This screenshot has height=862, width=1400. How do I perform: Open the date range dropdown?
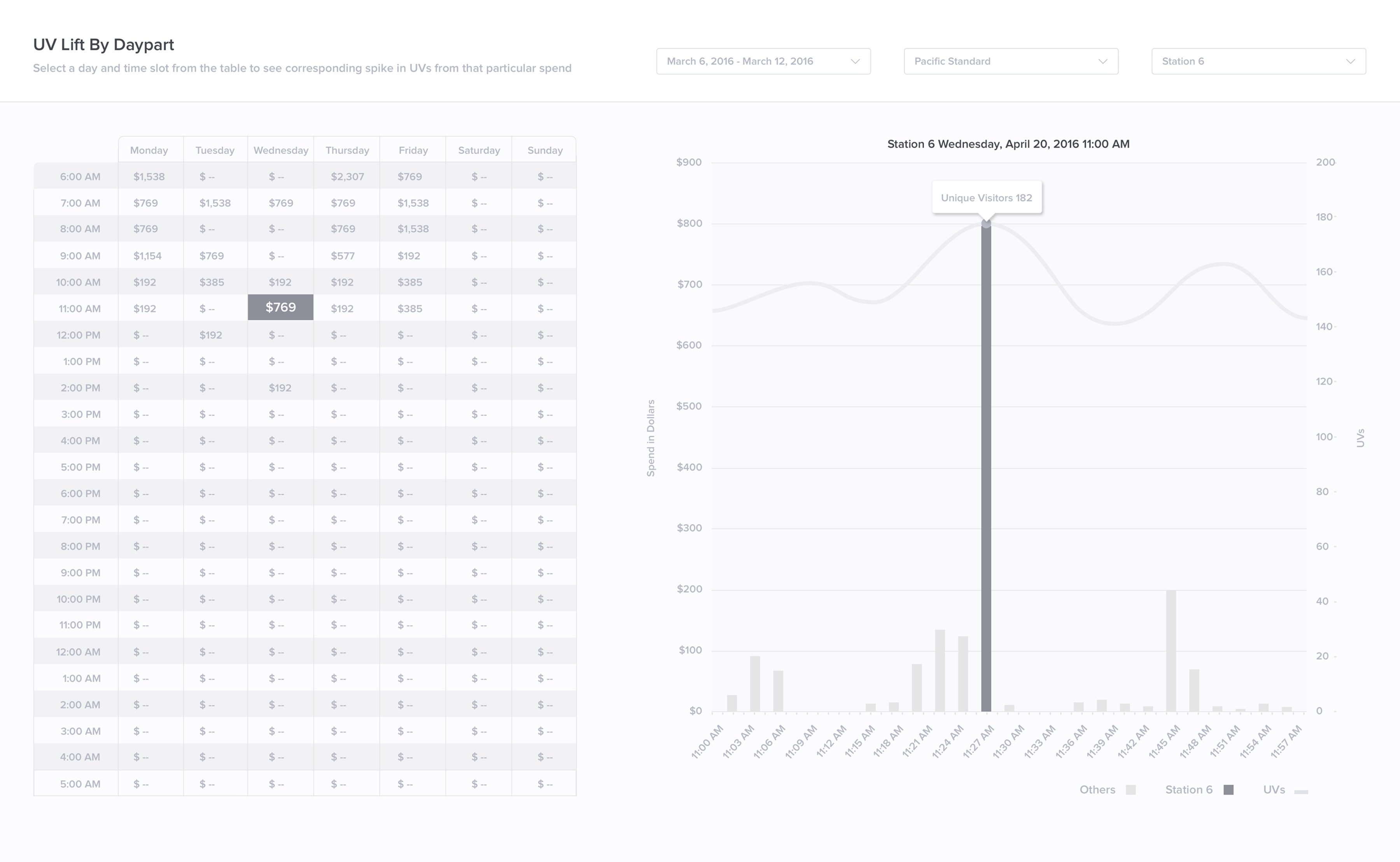click(x=763, y=61)
